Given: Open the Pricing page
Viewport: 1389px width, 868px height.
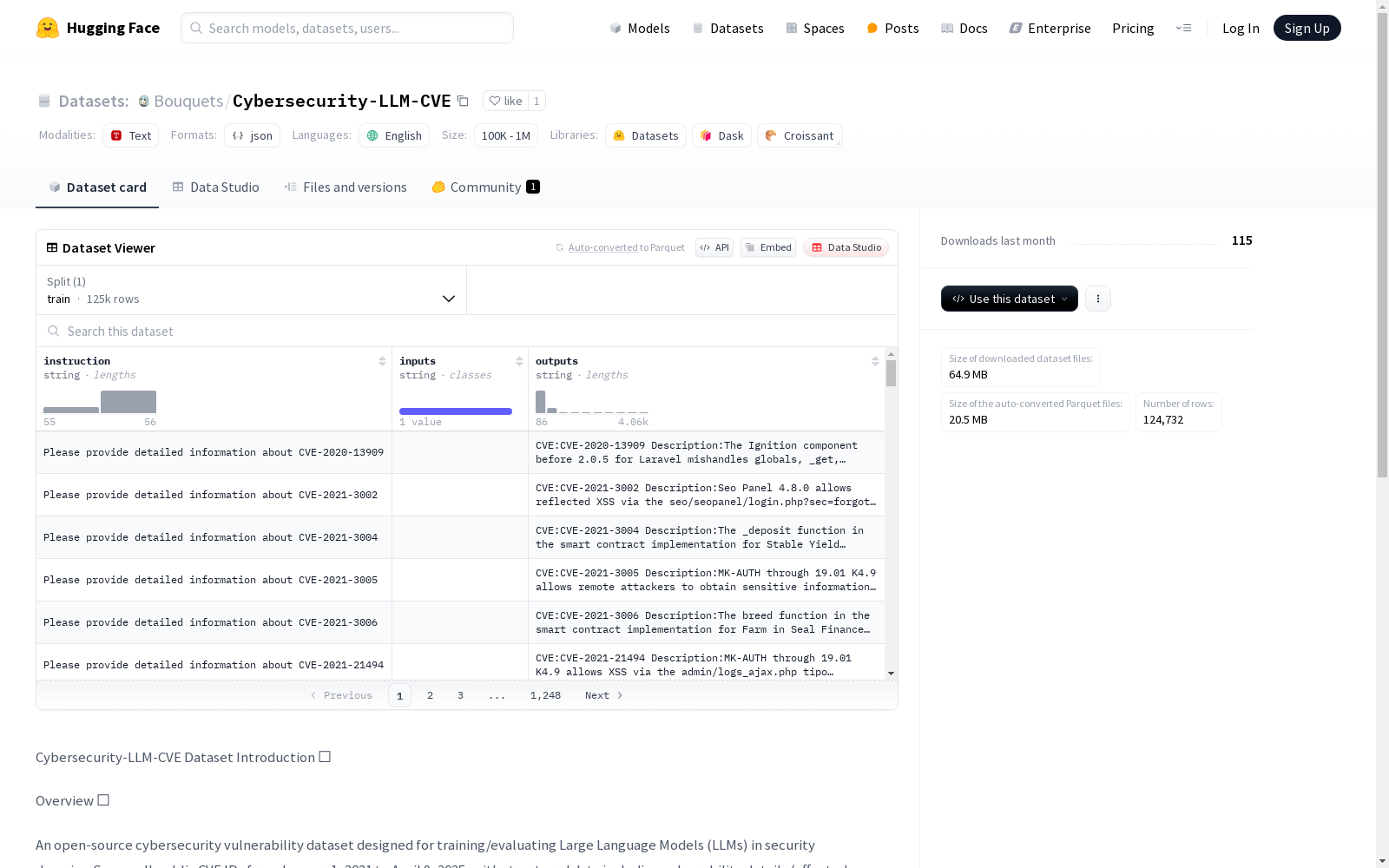Looking at the screenshot, I should [x=1133, y=28].
